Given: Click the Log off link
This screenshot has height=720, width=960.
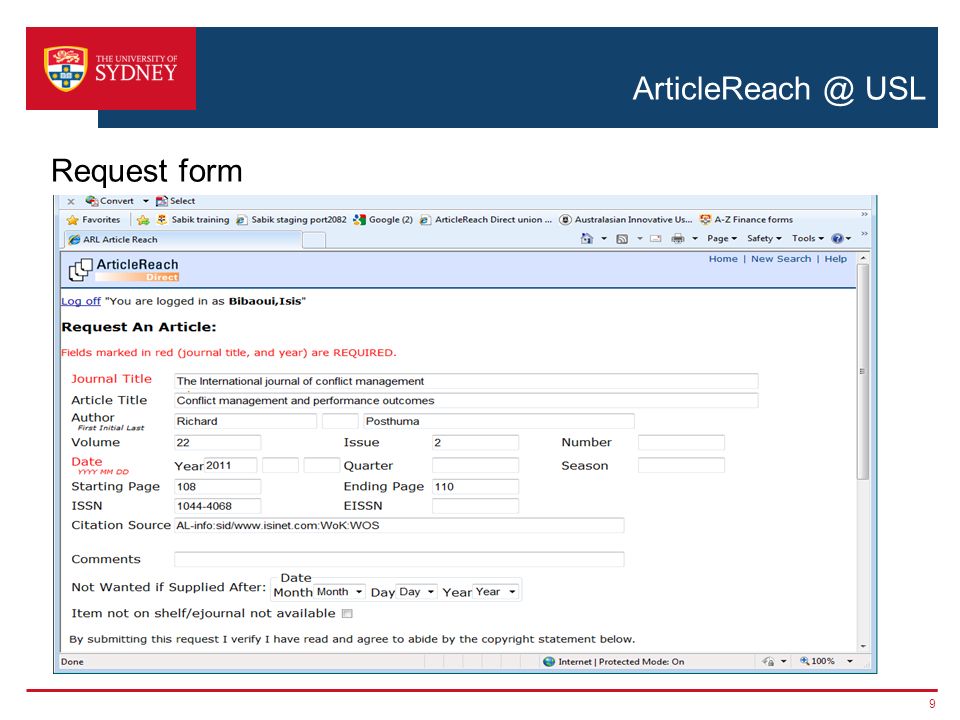Looking at the screenshot, I should click(81, 301).
